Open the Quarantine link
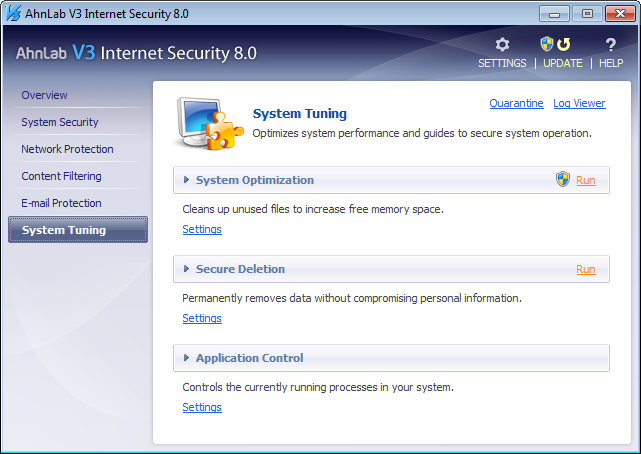This screenshot has width=641, height=454. [x=516, y=103]
